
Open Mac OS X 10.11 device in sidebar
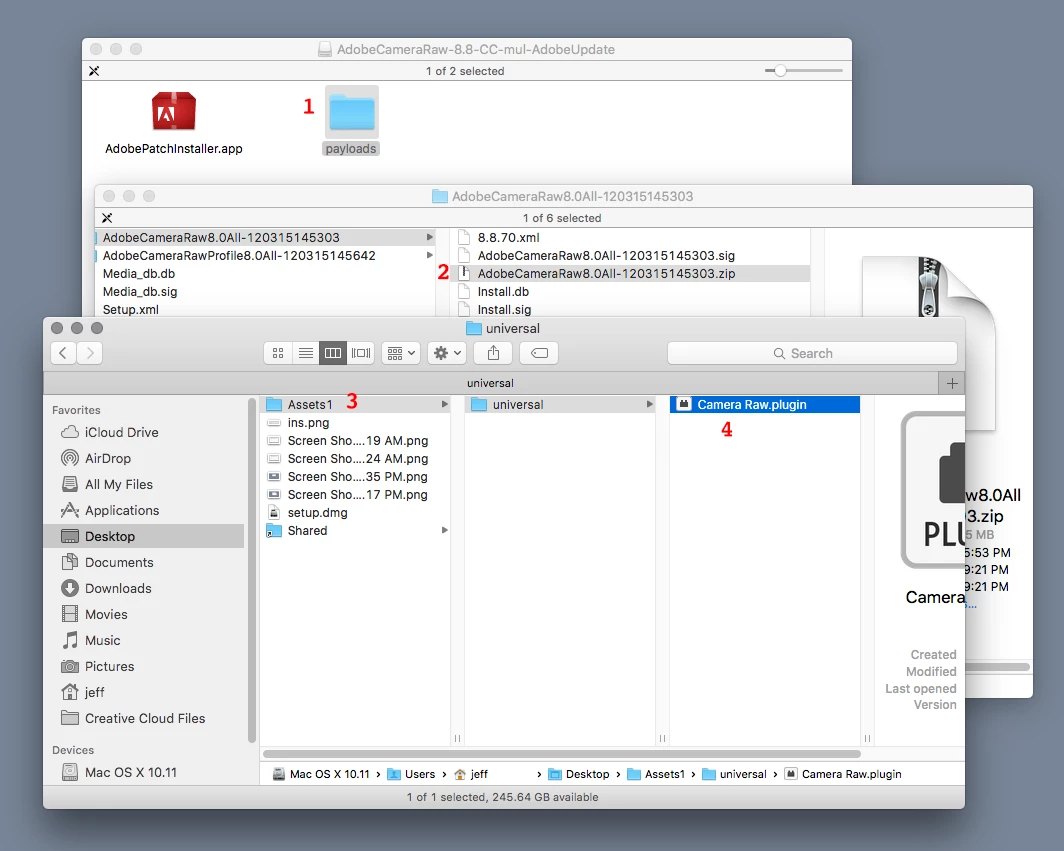(144, 772)
